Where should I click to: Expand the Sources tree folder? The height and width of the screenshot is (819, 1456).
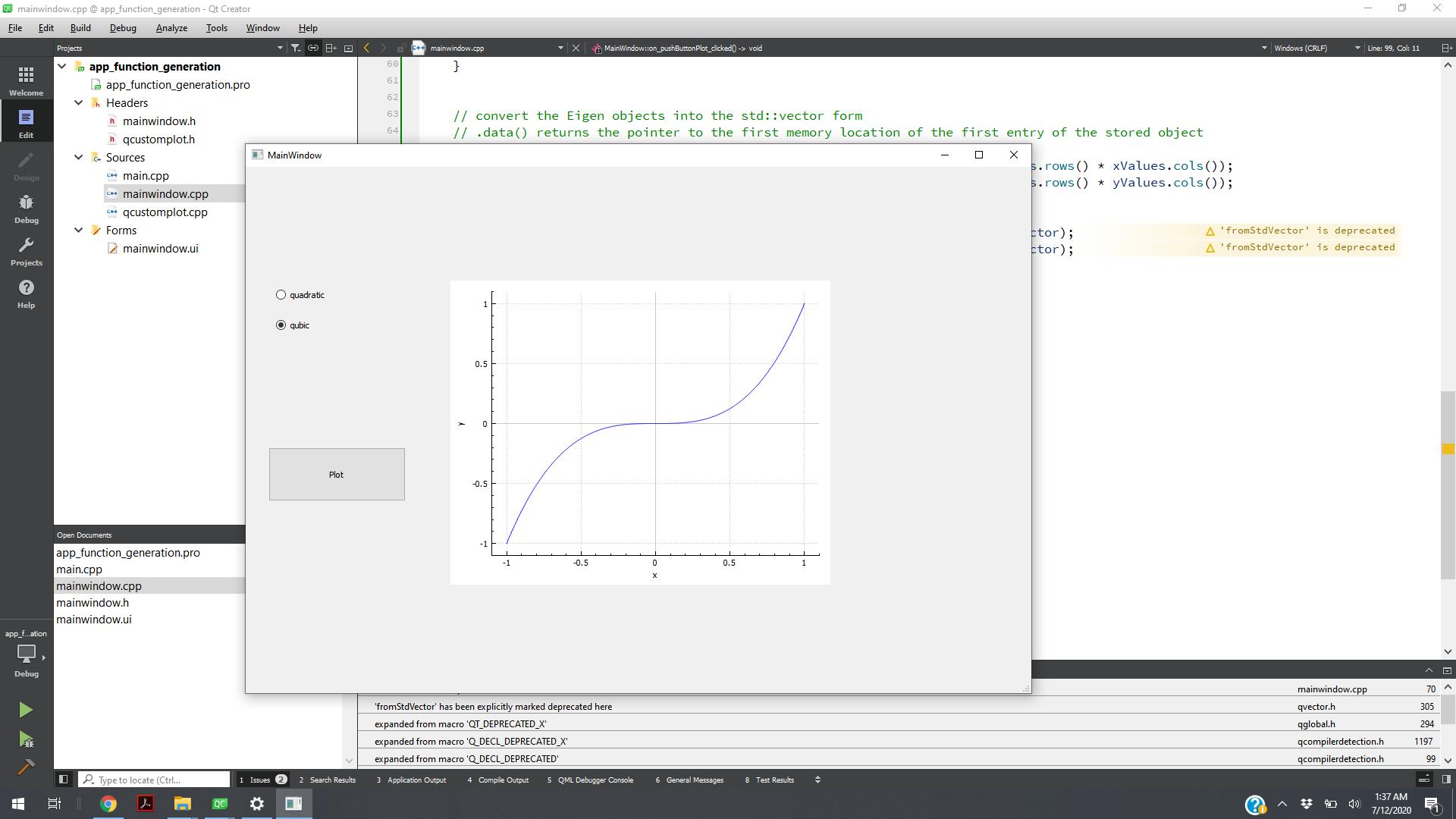click(x=78, y=157)
